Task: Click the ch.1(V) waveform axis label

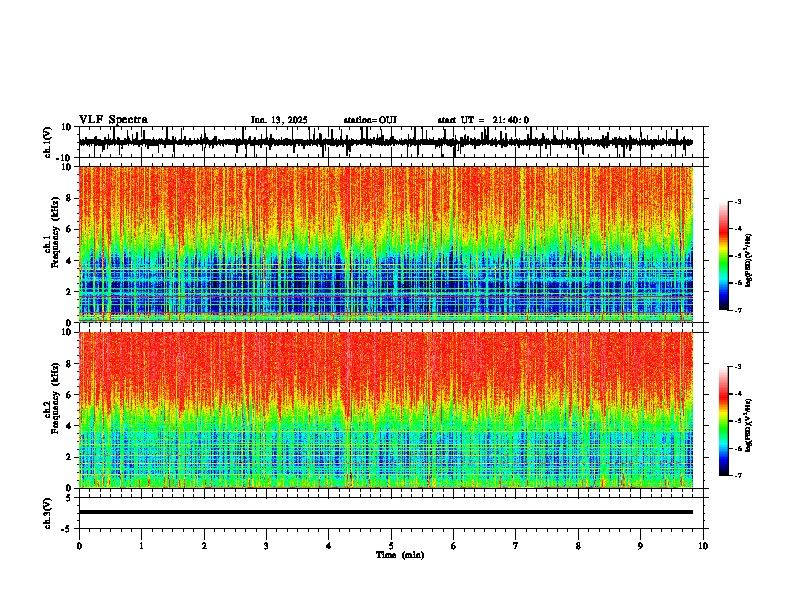Action: 48,142
